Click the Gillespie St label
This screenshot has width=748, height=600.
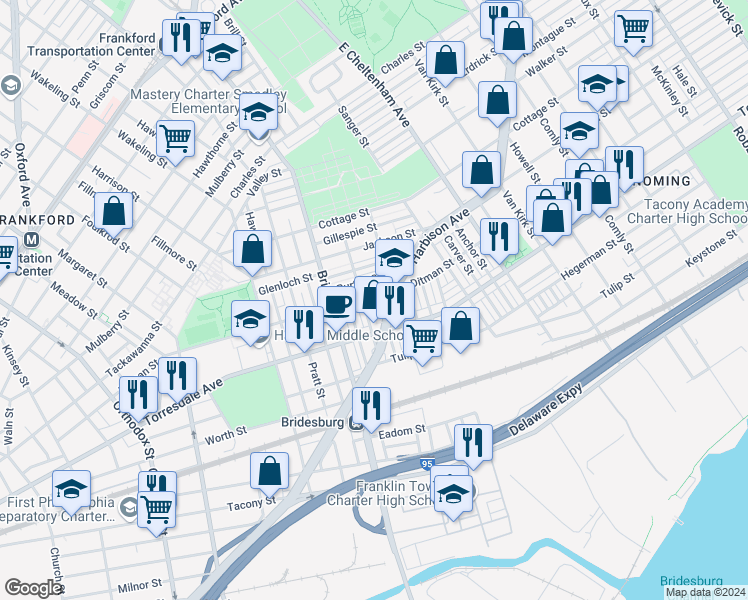pyautogui.click(x=350, y=234)
